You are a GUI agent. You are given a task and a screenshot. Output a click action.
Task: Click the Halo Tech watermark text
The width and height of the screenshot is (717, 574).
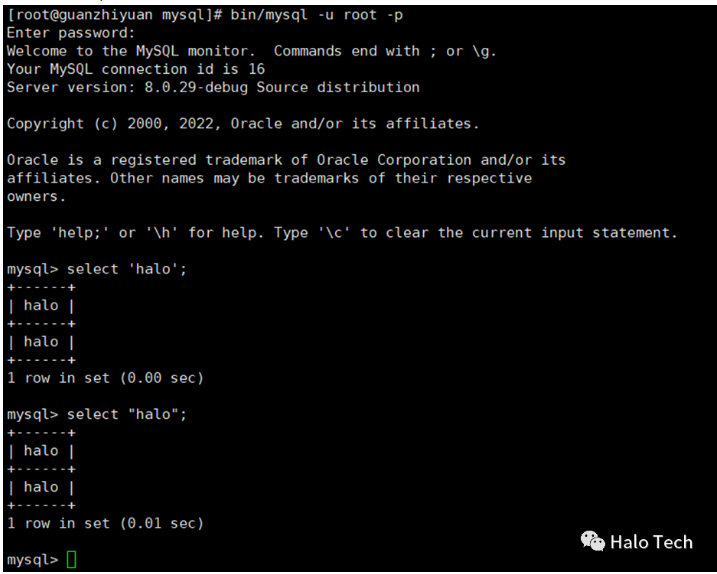point(651,541)
